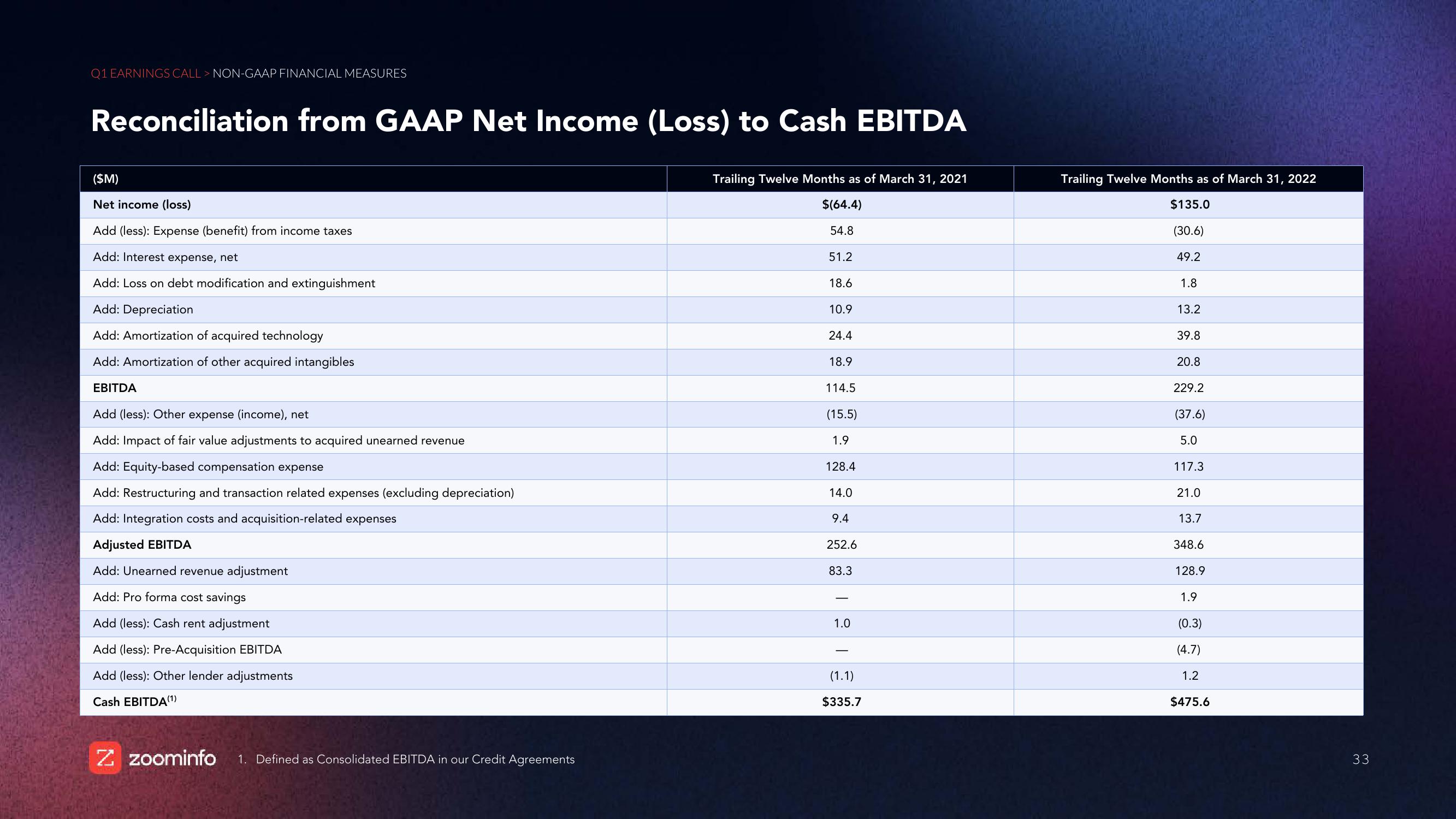Click the 114.5 EBITDA value
The height and width of the screenshot is (819, 1456).
(841, 388)
